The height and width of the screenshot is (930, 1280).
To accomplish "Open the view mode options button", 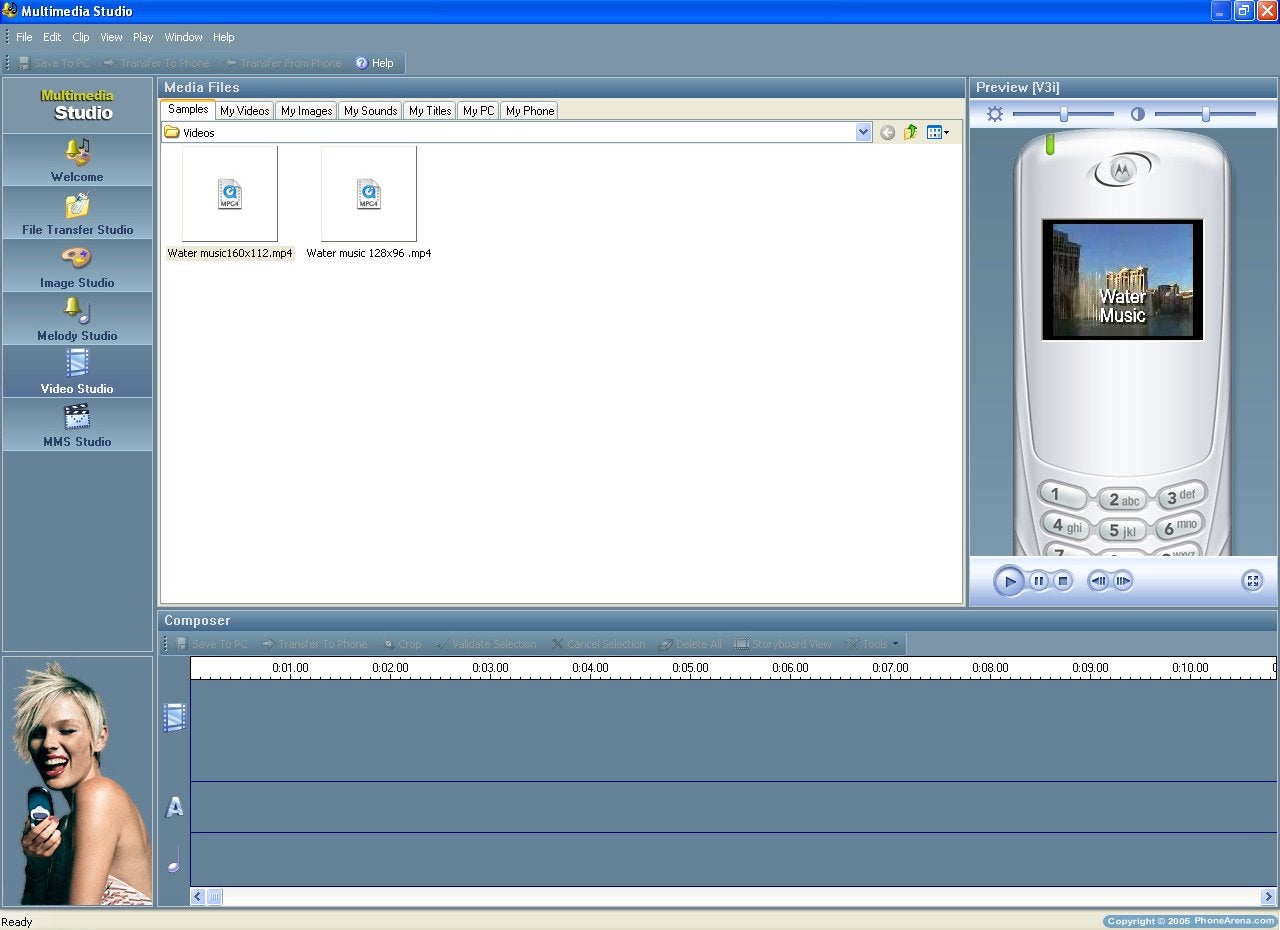I will click(x=938, y=132).
